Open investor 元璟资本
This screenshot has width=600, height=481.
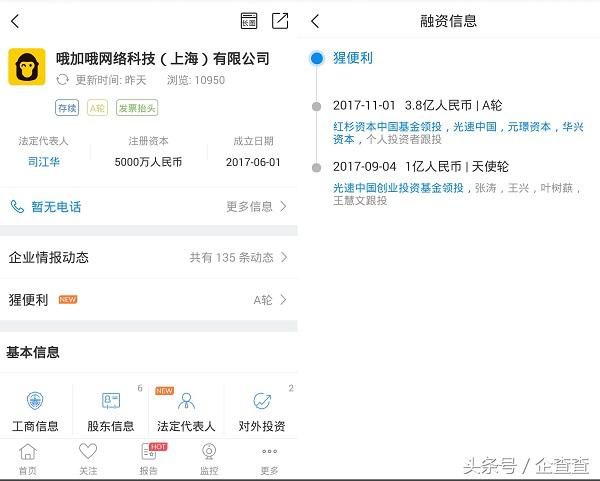[529, 127]
